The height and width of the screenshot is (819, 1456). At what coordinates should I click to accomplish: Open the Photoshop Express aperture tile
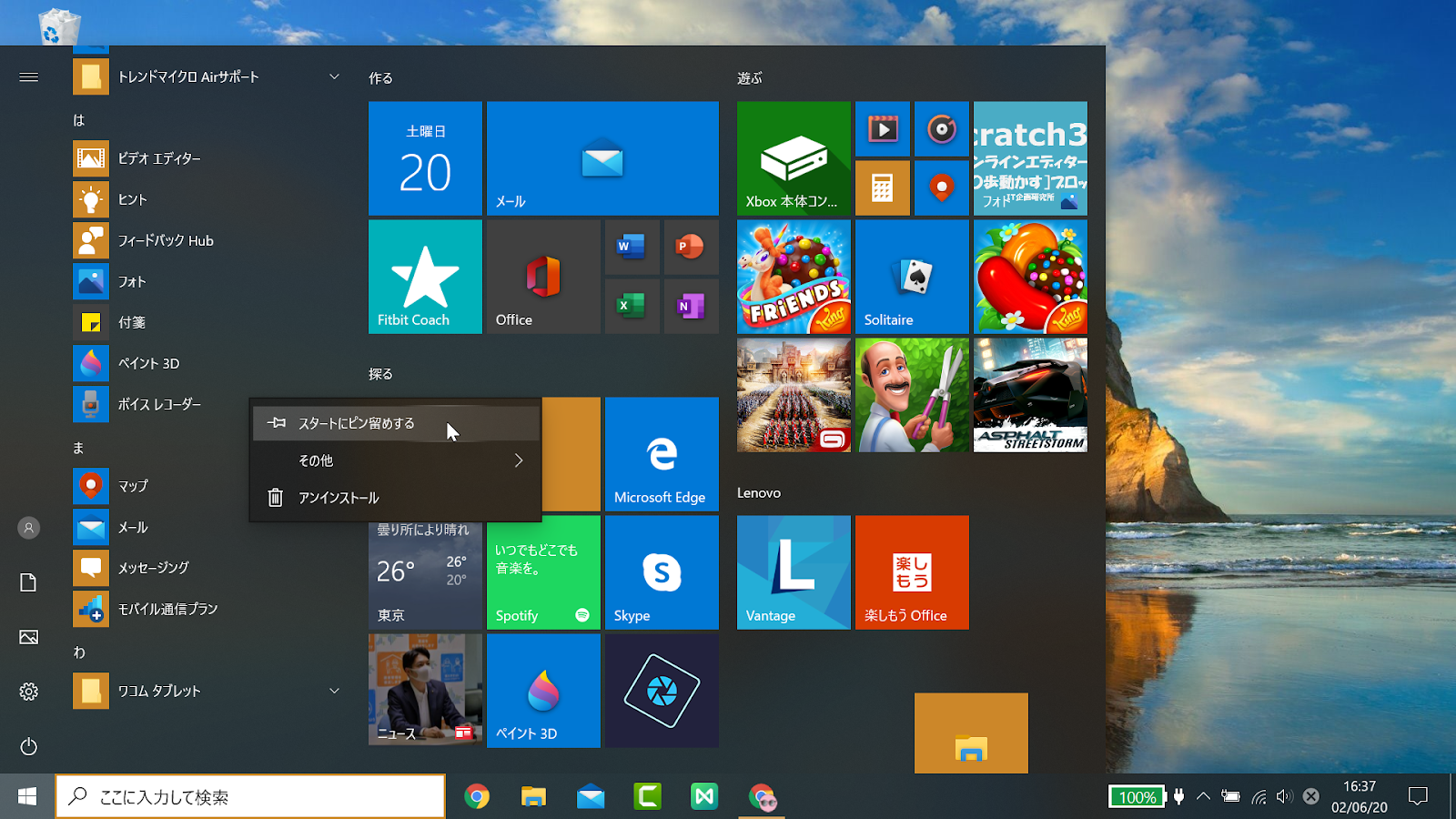662,691
